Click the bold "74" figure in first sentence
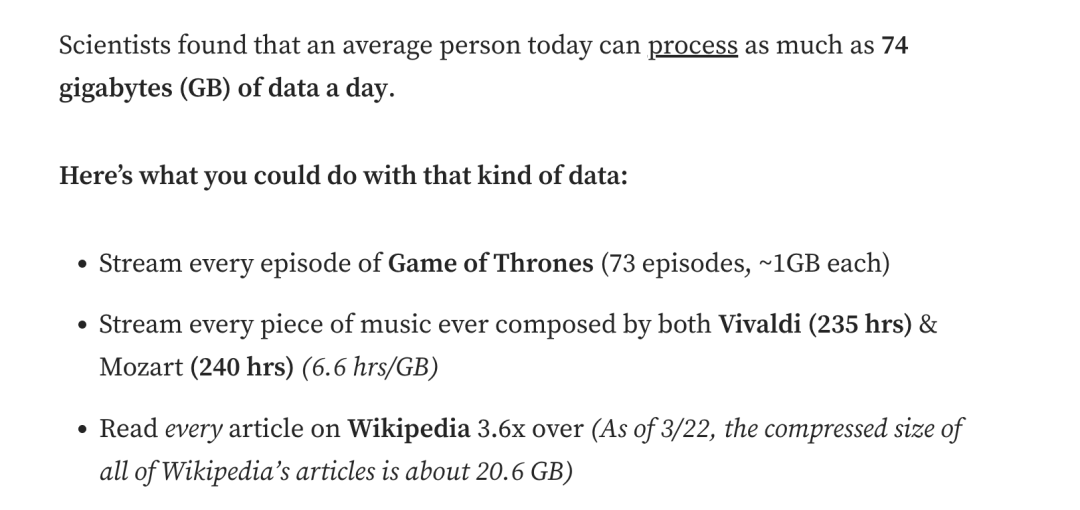This screenshot has width=1080, height=510. (x=895, y=45)
